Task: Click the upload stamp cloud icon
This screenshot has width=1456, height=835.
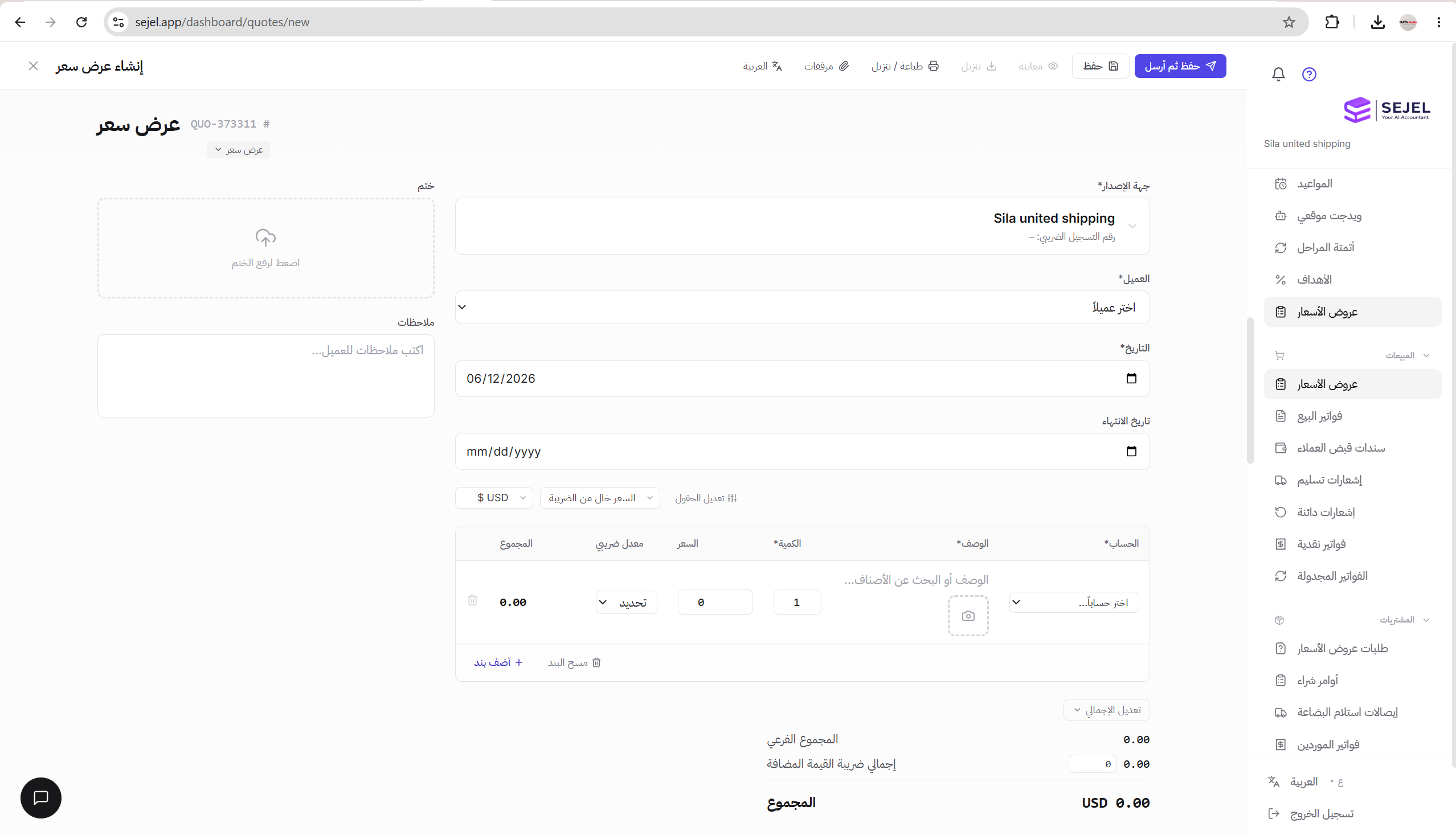Action: click(265, 238)
